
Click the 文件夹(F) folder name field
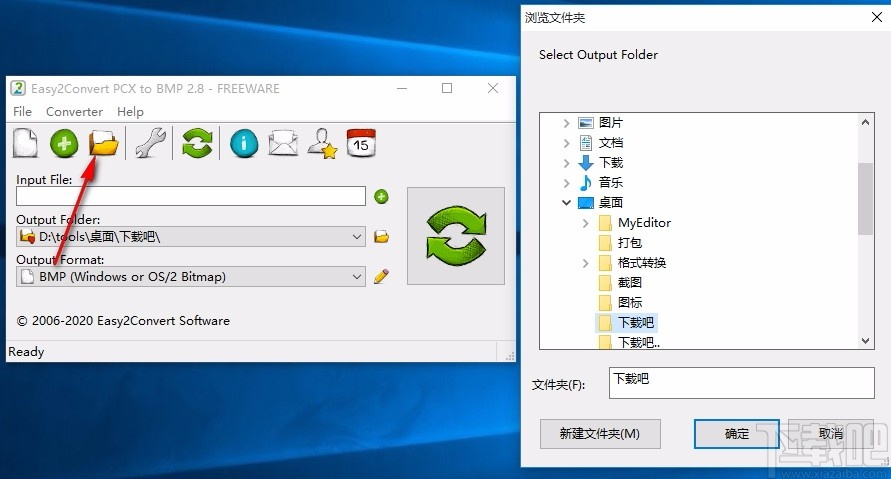click(741, 383)
